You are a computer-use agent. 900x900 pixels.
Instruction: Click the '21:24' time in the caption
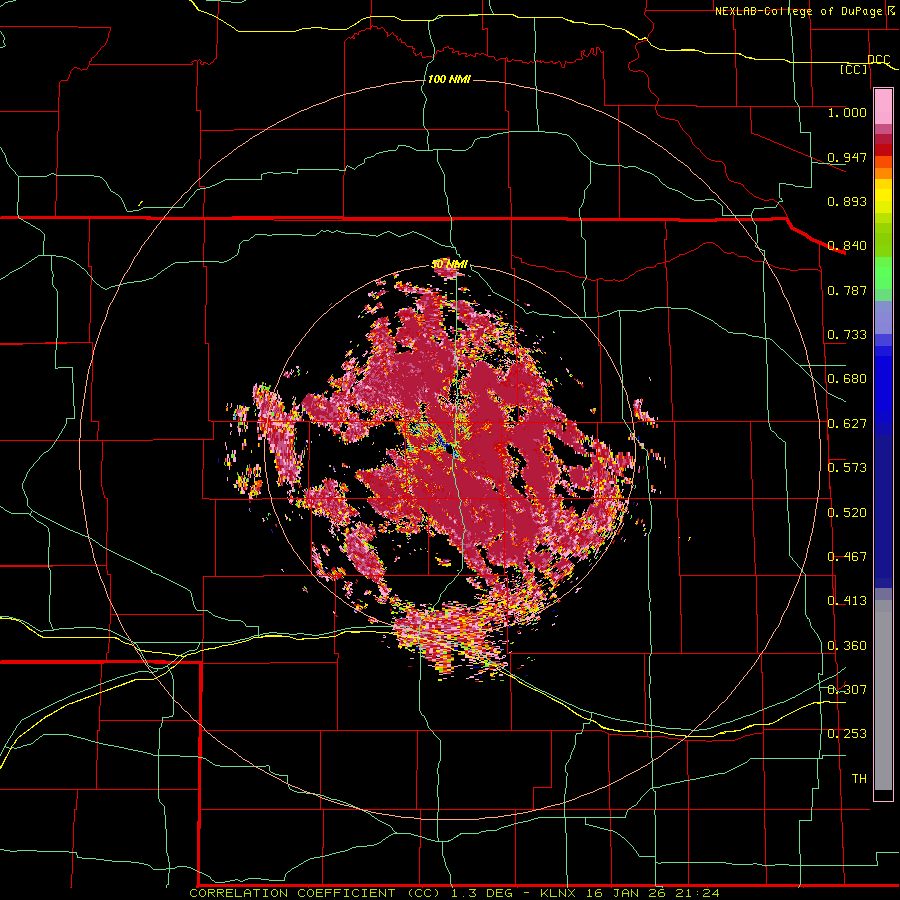[x=695, y=893]
